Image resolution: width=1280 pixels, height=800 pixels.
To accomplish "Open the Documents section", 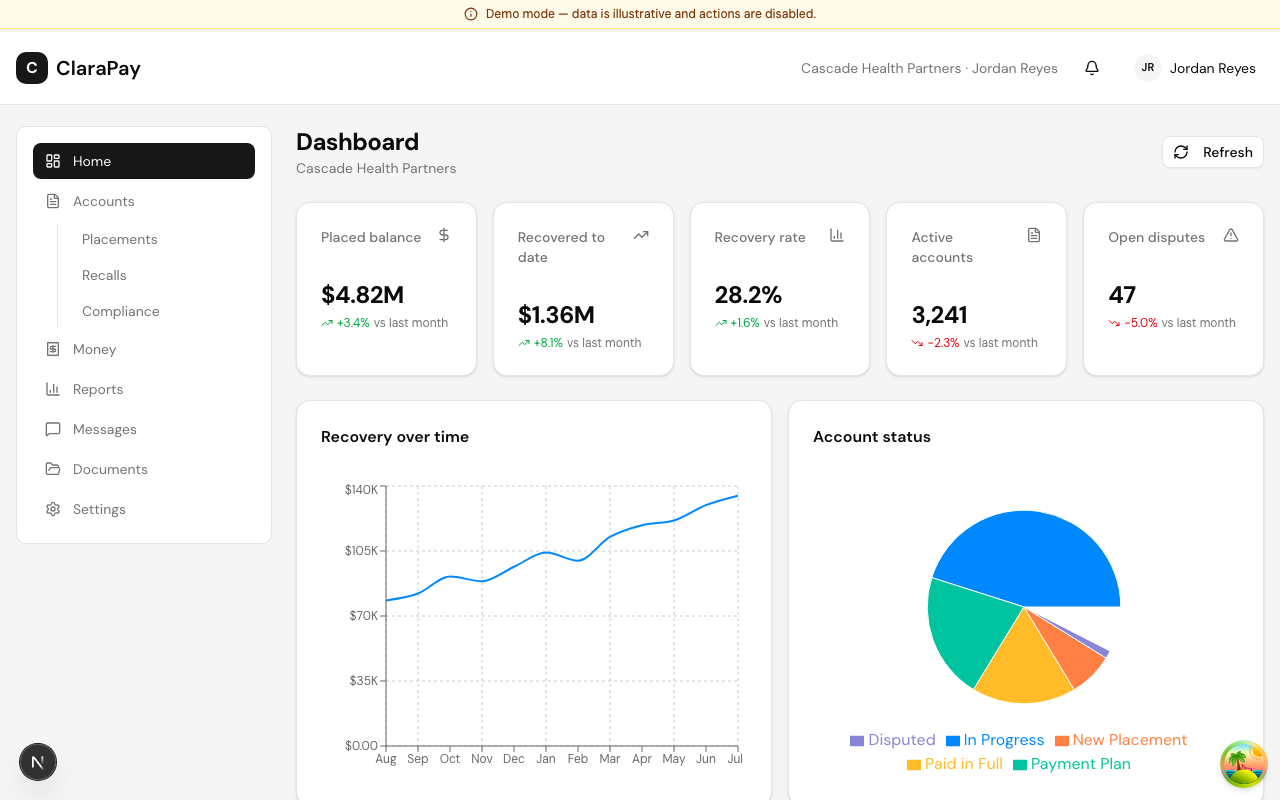I will point(144,469).
